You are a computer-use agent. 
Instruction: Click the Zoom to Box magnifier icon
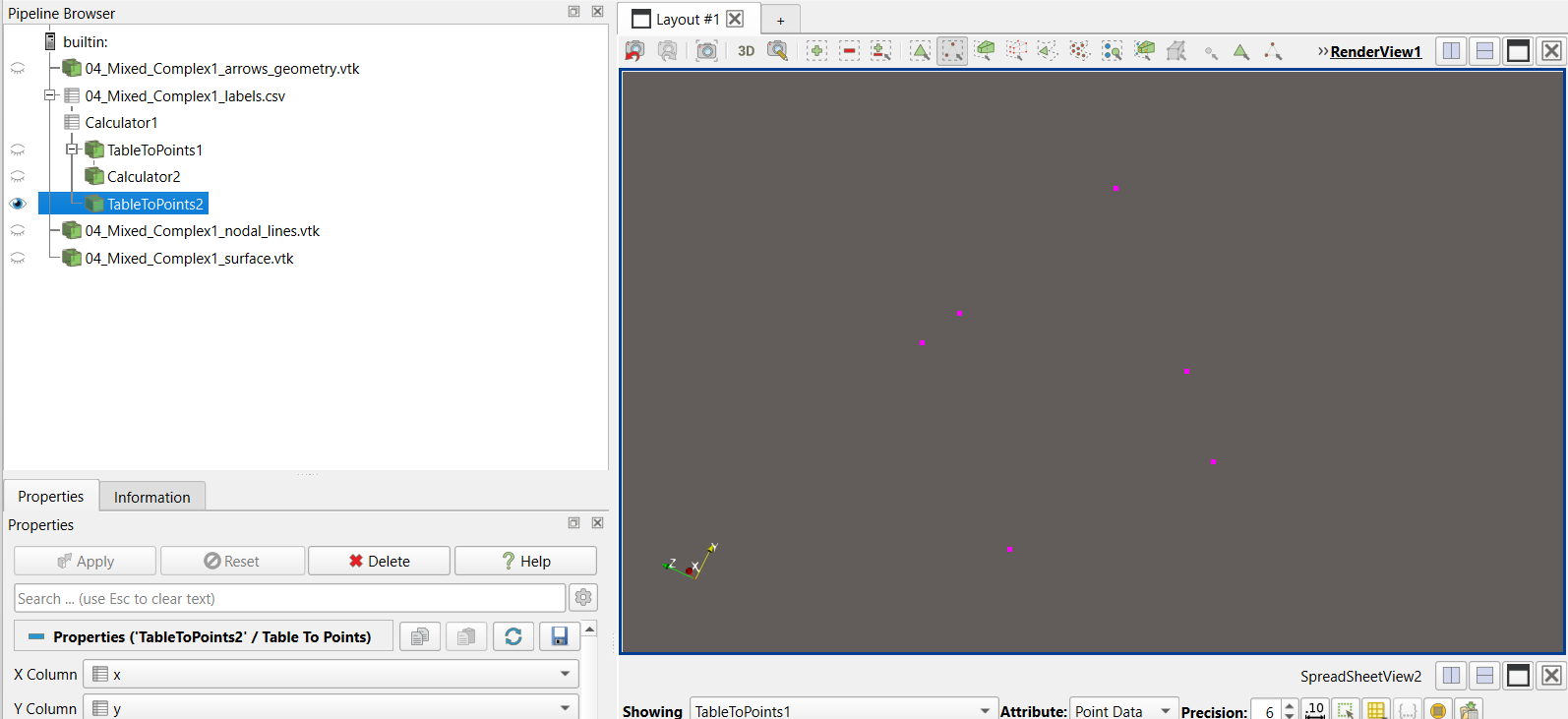(777, 51)
